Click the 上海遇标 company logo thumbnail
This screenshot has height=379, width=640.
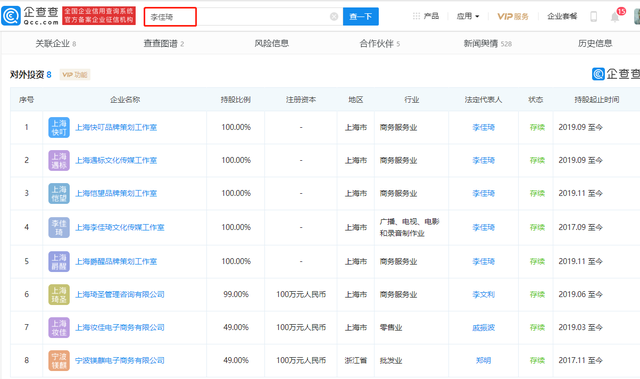point(59,160)
